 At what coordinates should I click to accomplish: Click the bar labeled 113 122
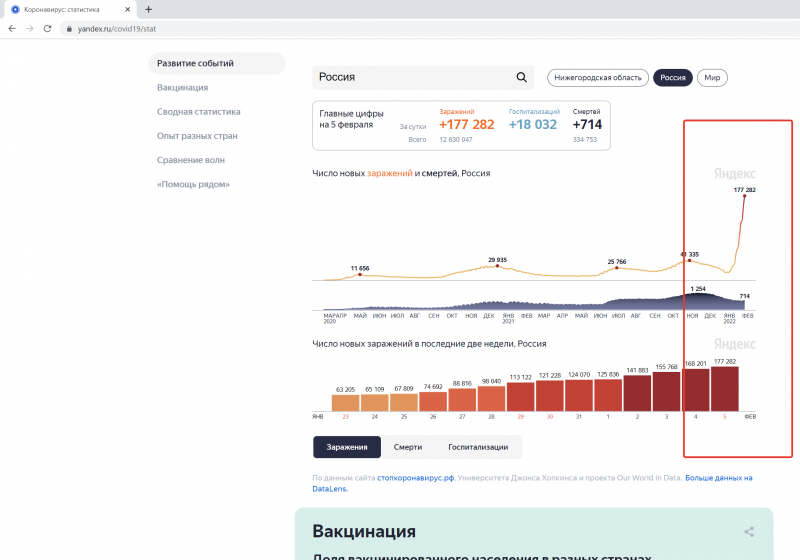pos(520,396)
